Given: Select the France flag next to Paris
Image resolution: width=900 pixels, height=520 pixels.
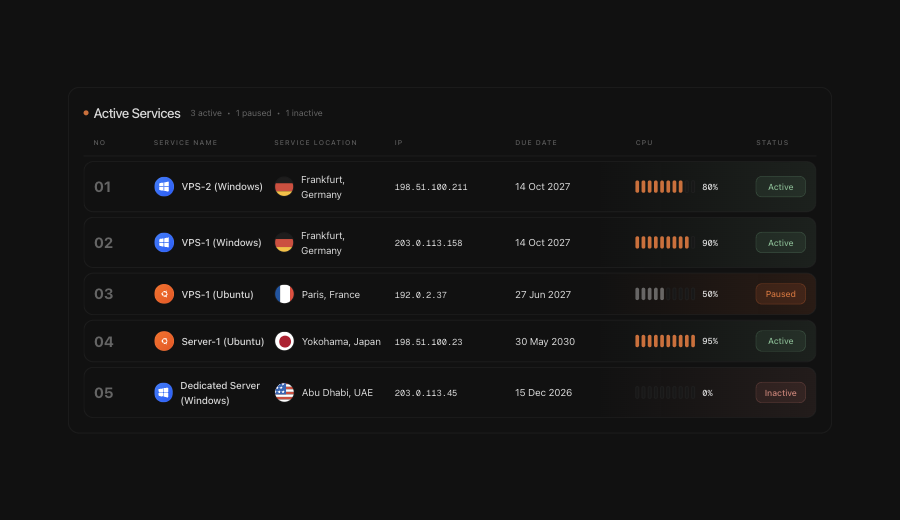Looking at the screenshot, I should 284,294.
